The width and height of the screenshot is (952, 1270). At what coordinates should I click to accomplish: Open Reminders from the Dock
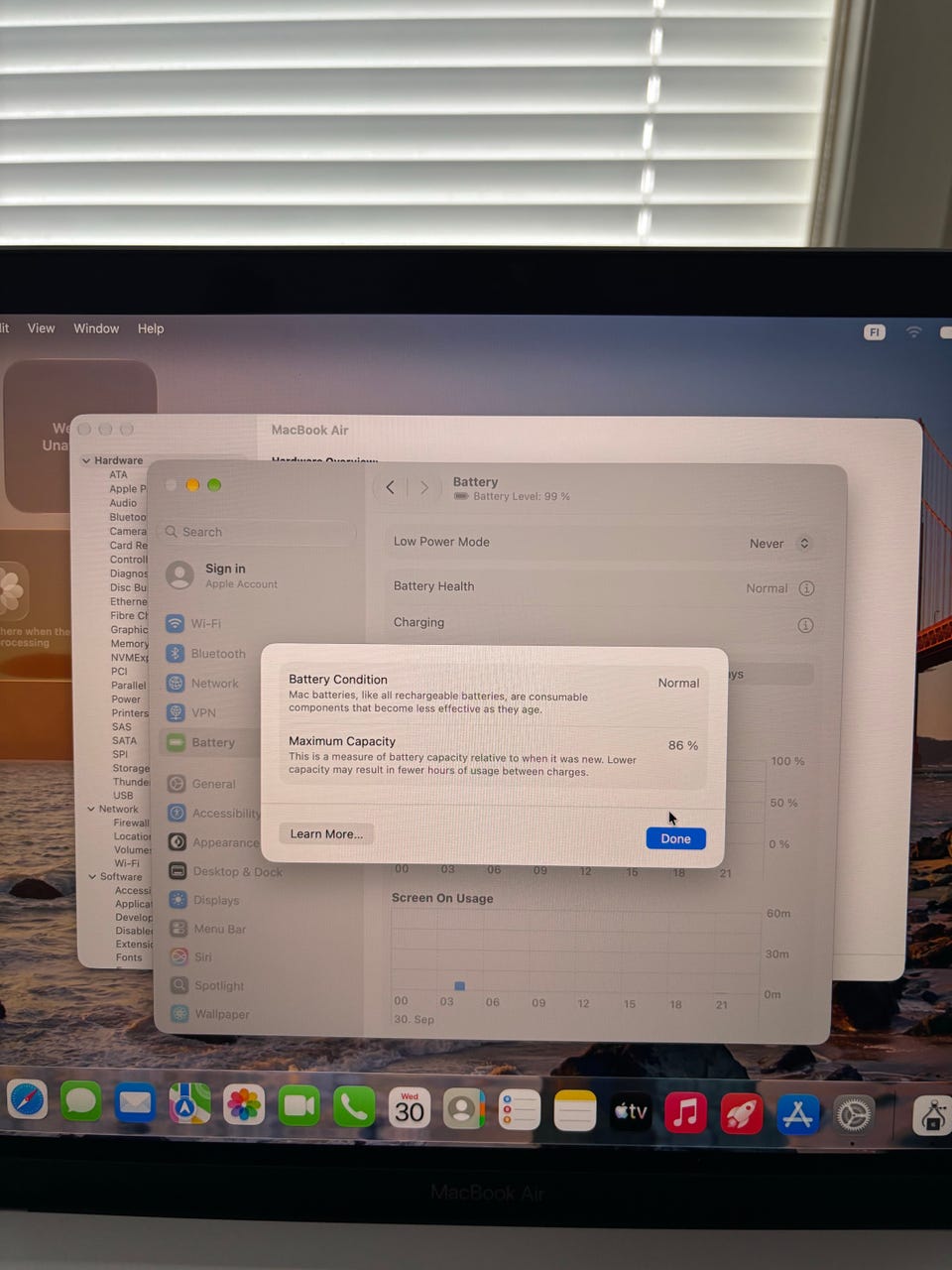[519, 1110]
